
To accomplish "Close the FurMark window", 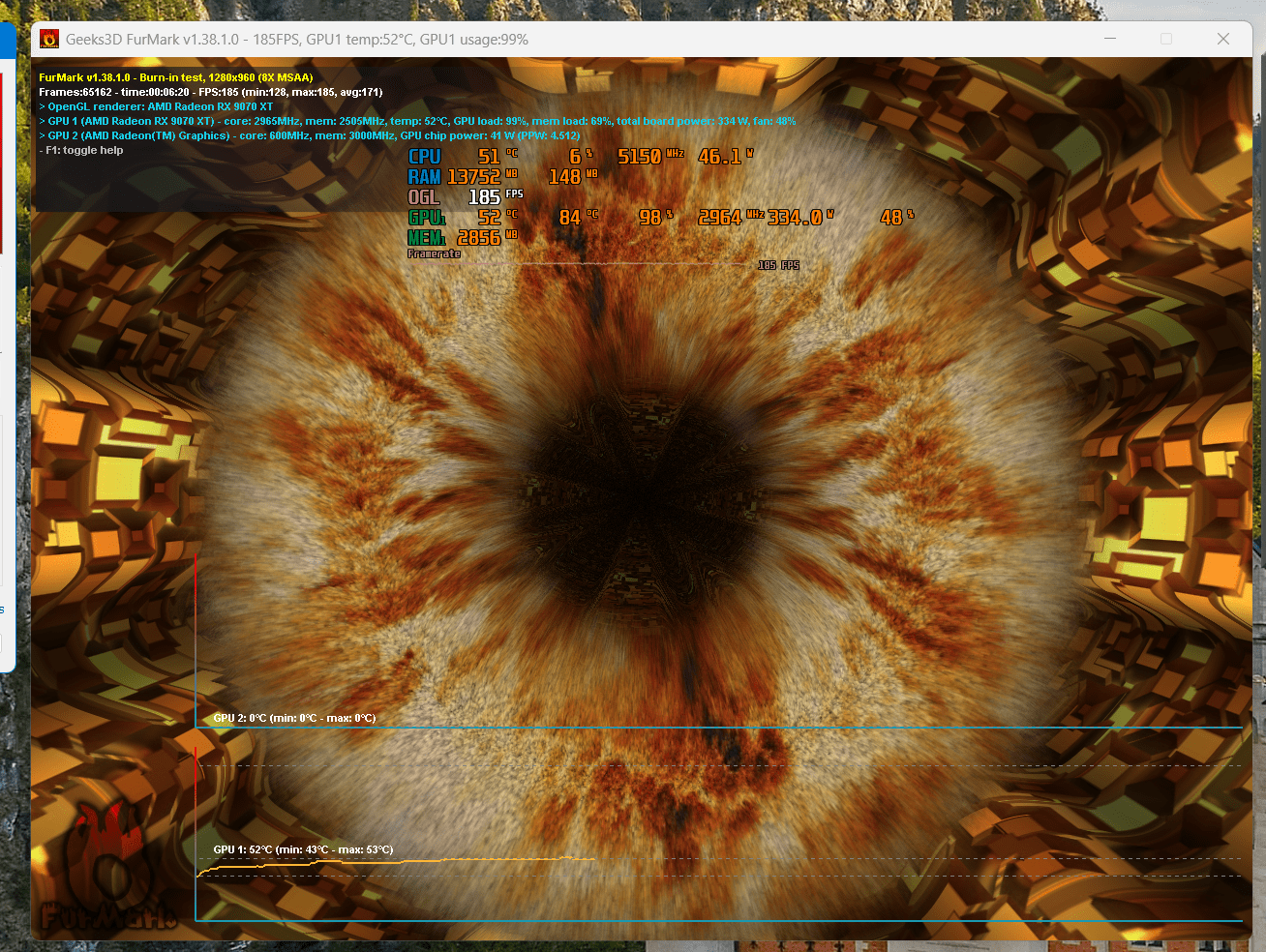I will point(1223,39).
